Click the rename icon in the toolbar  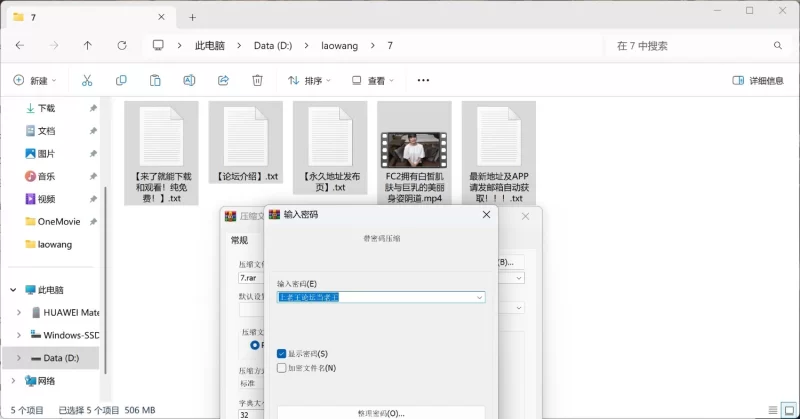point(189,80)
